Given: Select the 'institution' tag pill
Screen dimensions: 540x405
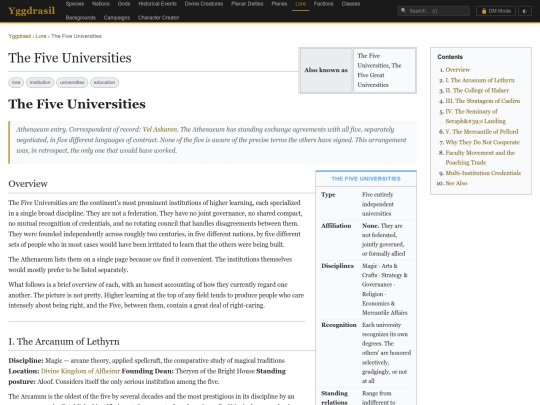Looking at the screenshot, I should pyautogui.click(x=40, y=82).
